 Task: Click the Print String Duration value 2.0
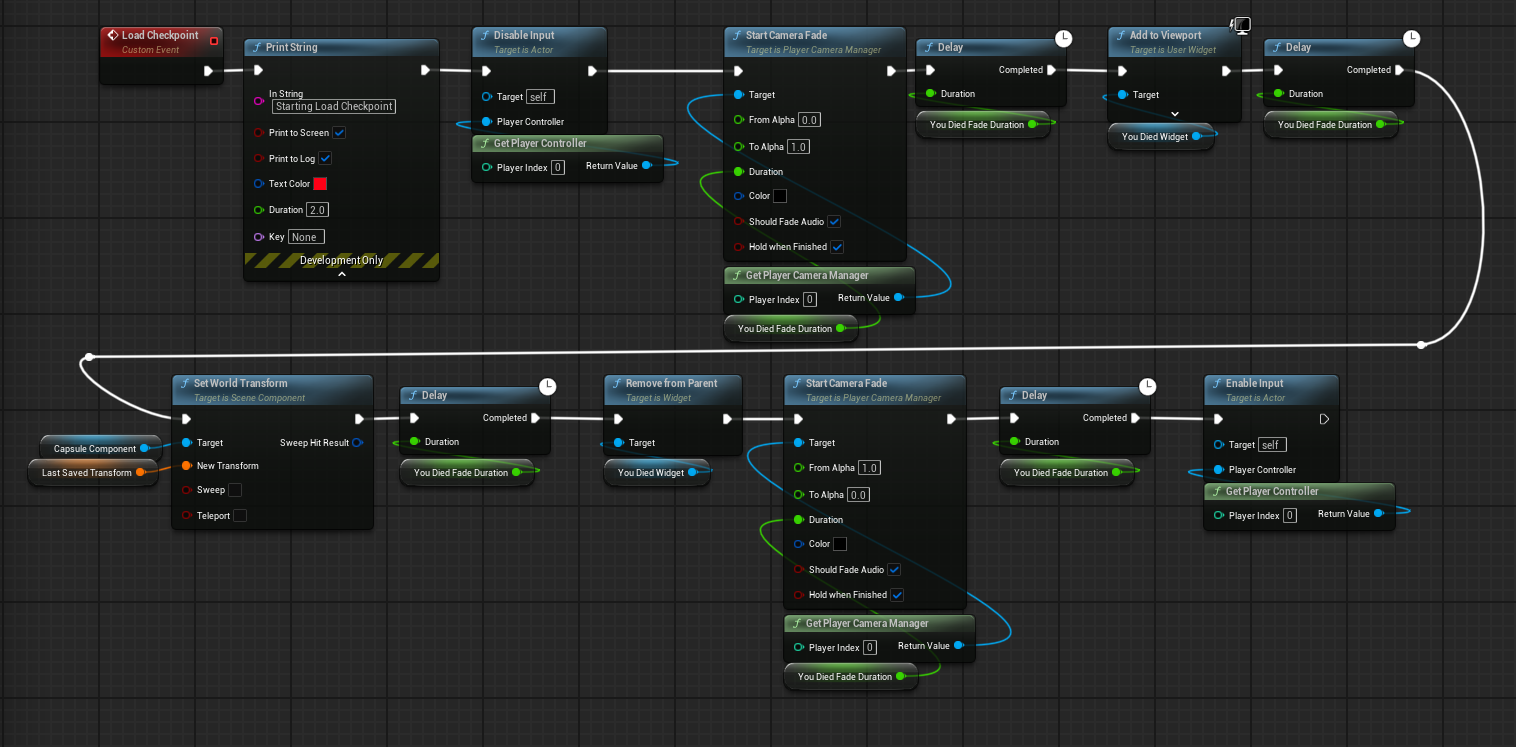(317, 210)
